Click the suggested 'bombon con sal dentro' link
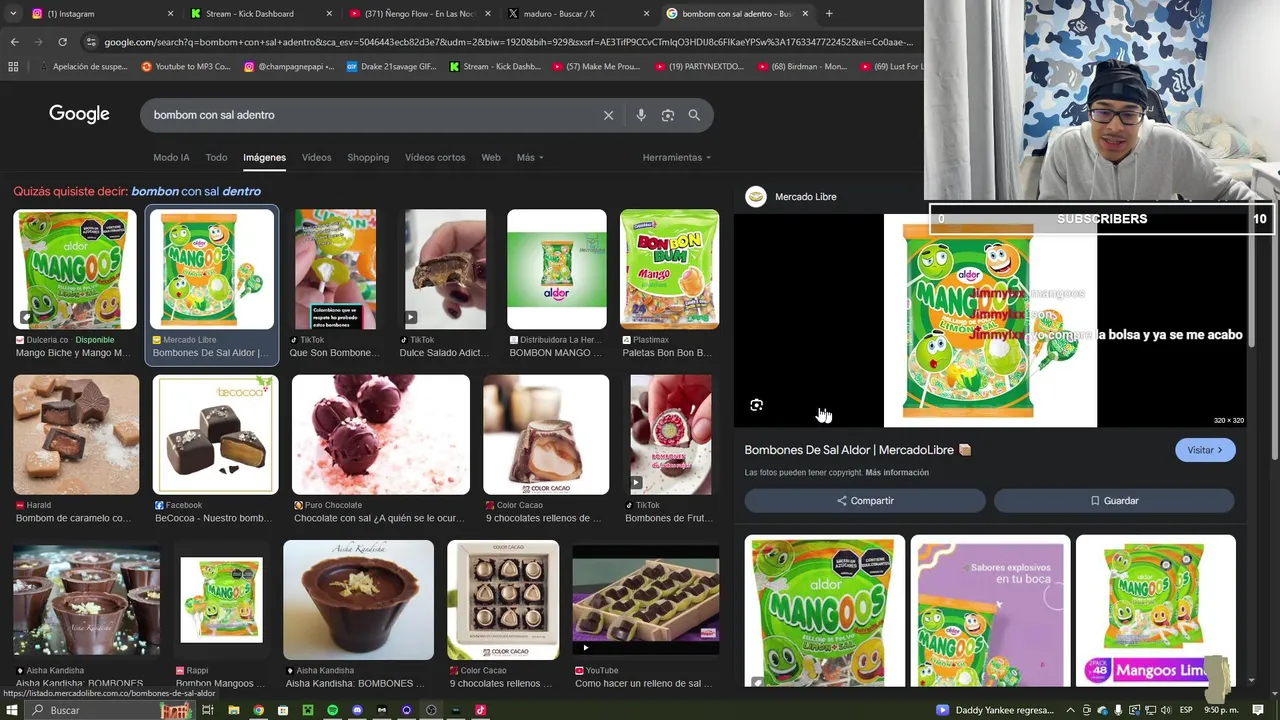1280x720 pixels. click(x=196, y=191)
